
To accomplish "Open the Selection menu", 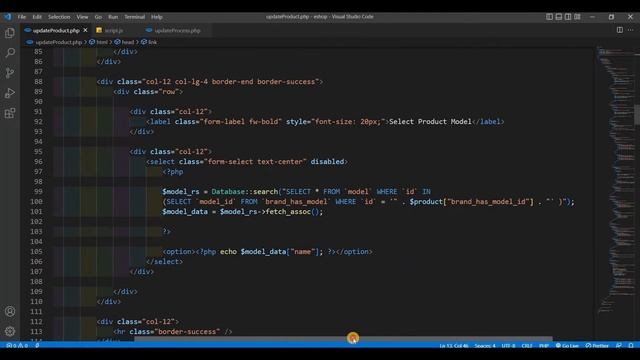I will [x=59, y=17].
